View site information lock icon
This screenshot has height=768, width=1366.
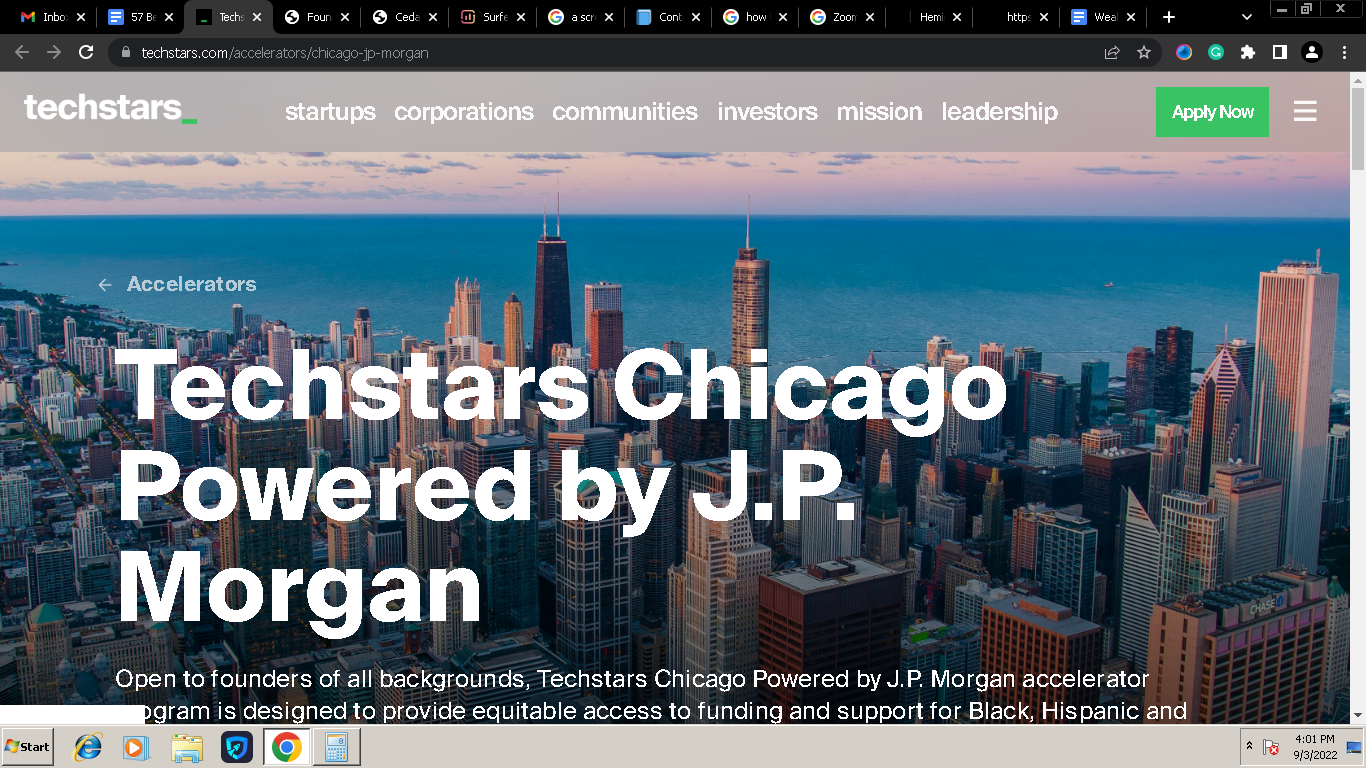[126, 52]
